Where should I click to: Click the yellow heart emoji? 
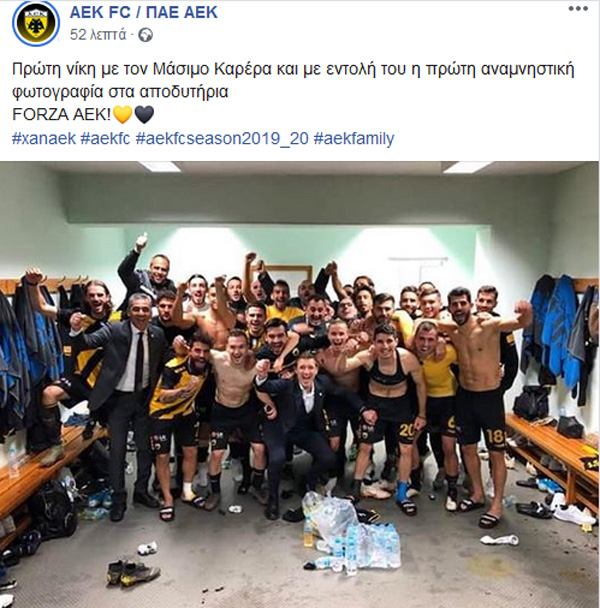(x=123, y=115)
